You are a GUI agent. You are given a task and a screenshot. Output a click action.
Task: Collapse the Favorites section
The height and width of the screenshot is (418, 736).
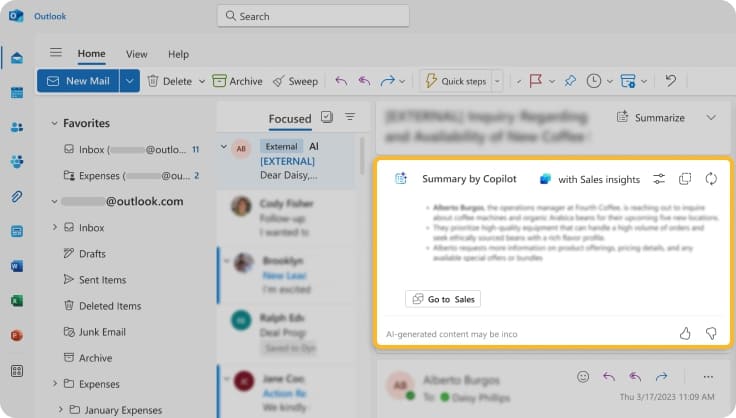(54, 123)
